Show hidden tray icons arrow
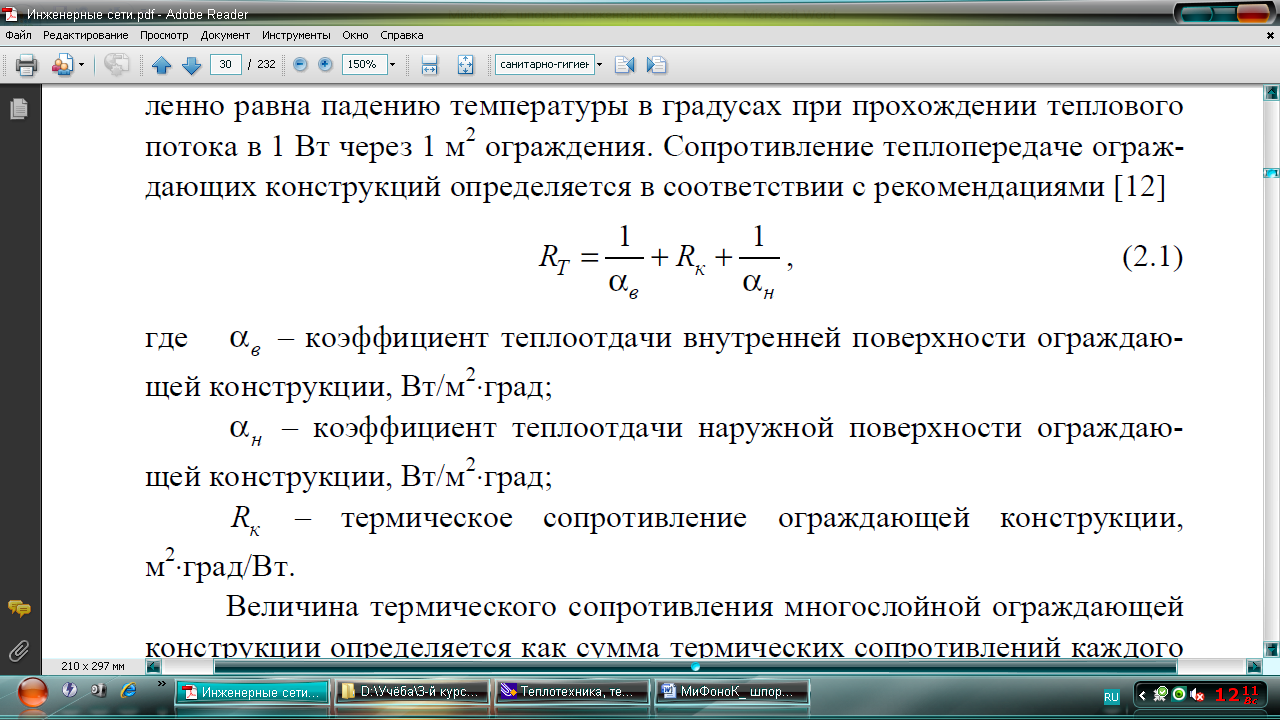This screenshot has width=1280, height=720. click(1142, 695)
